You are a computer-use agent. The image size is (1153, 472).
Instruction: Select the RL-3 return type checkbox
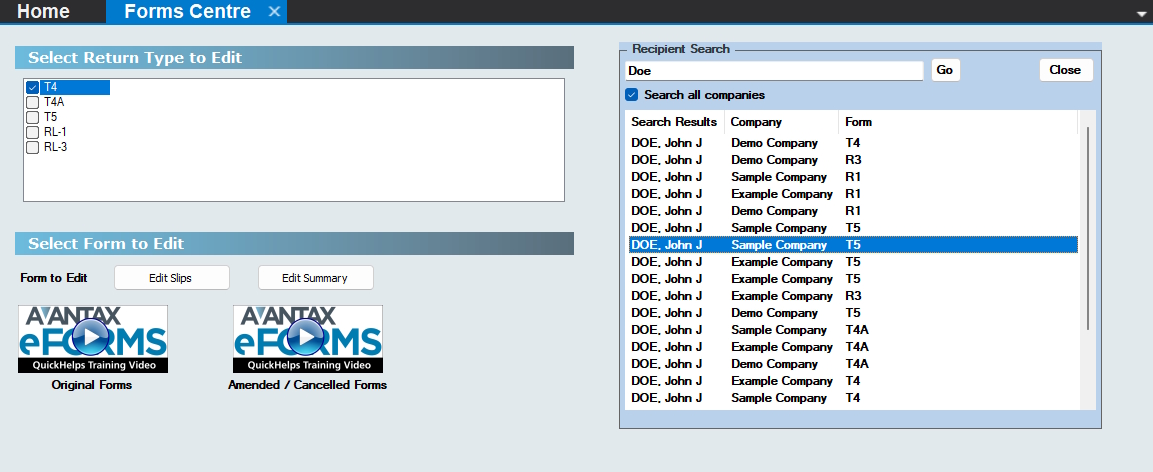tap(33, 147)
